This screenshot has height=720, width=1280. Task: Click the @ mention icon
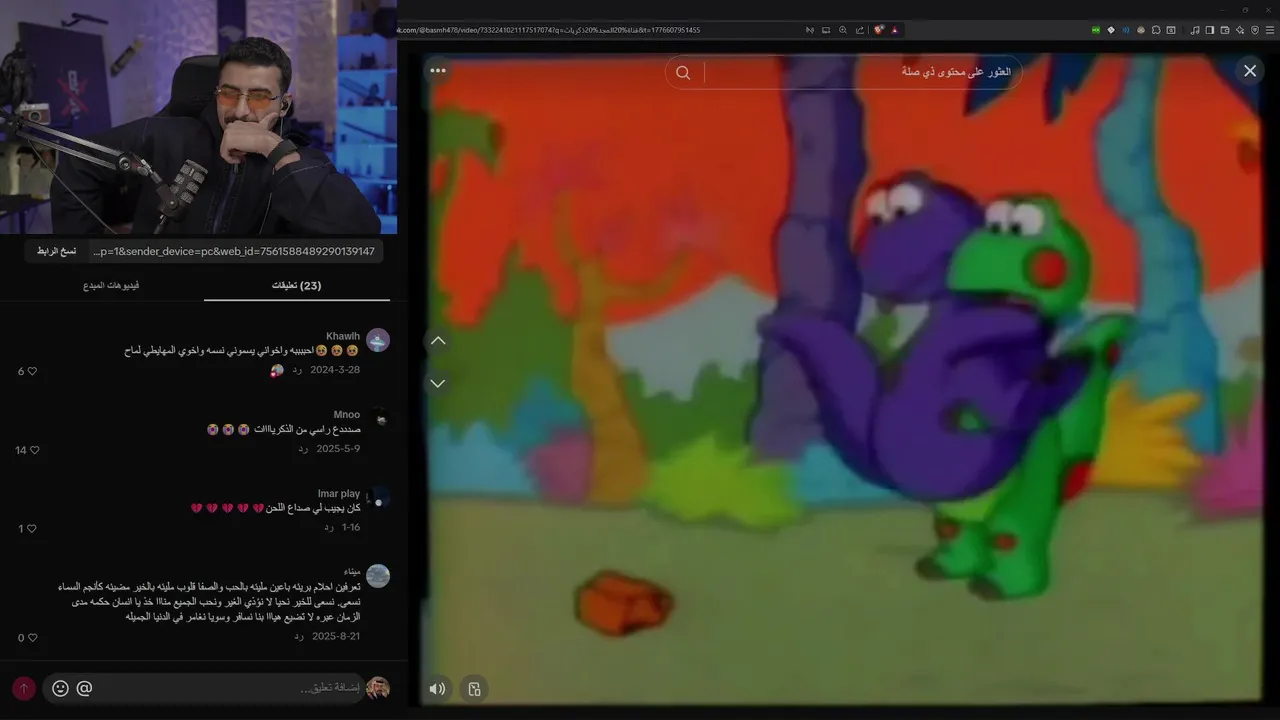pyautogui.click(x=84, y=688)
